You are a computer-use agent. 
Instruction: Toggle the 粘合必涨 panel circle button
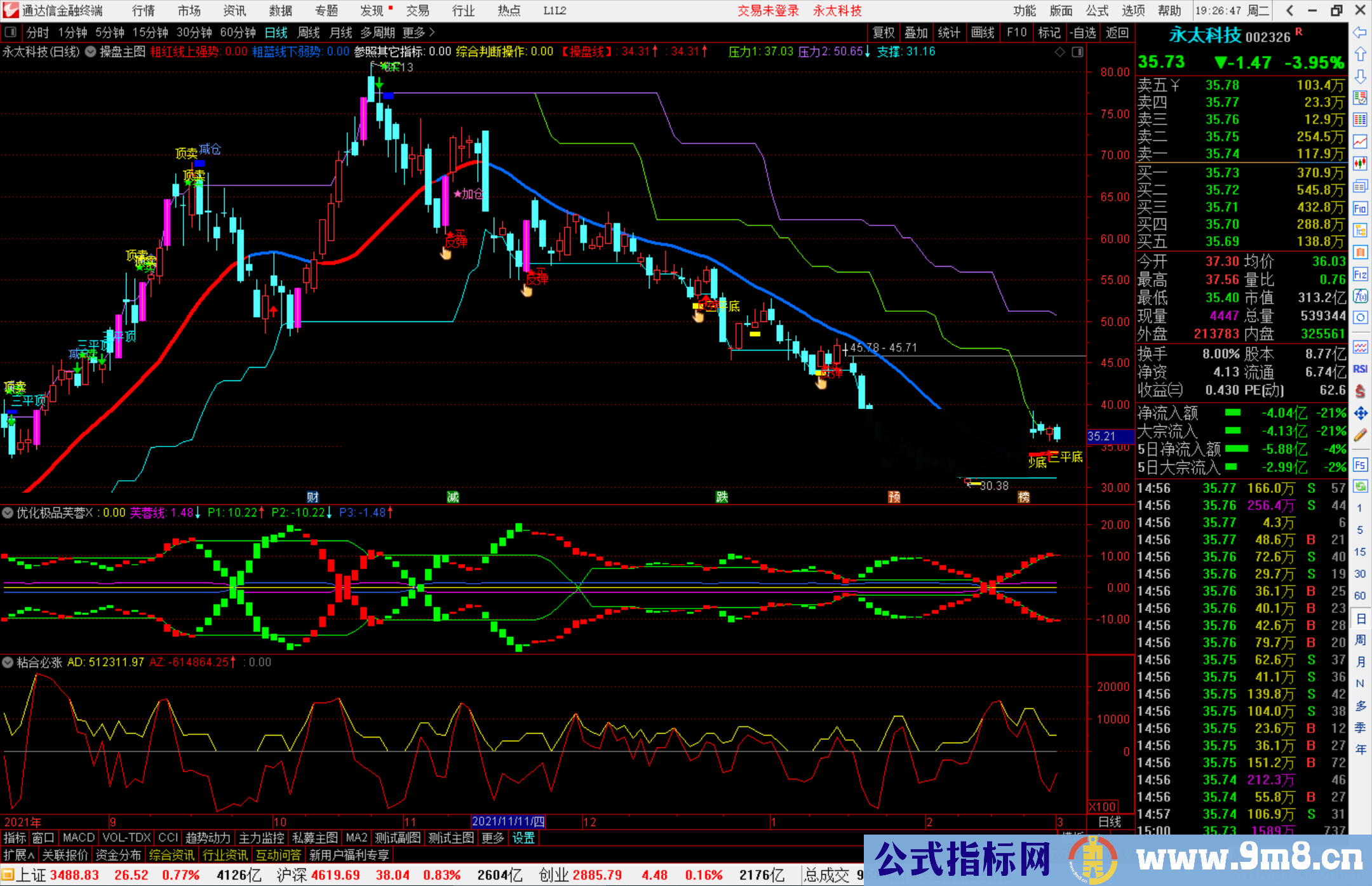pos(8,662)
